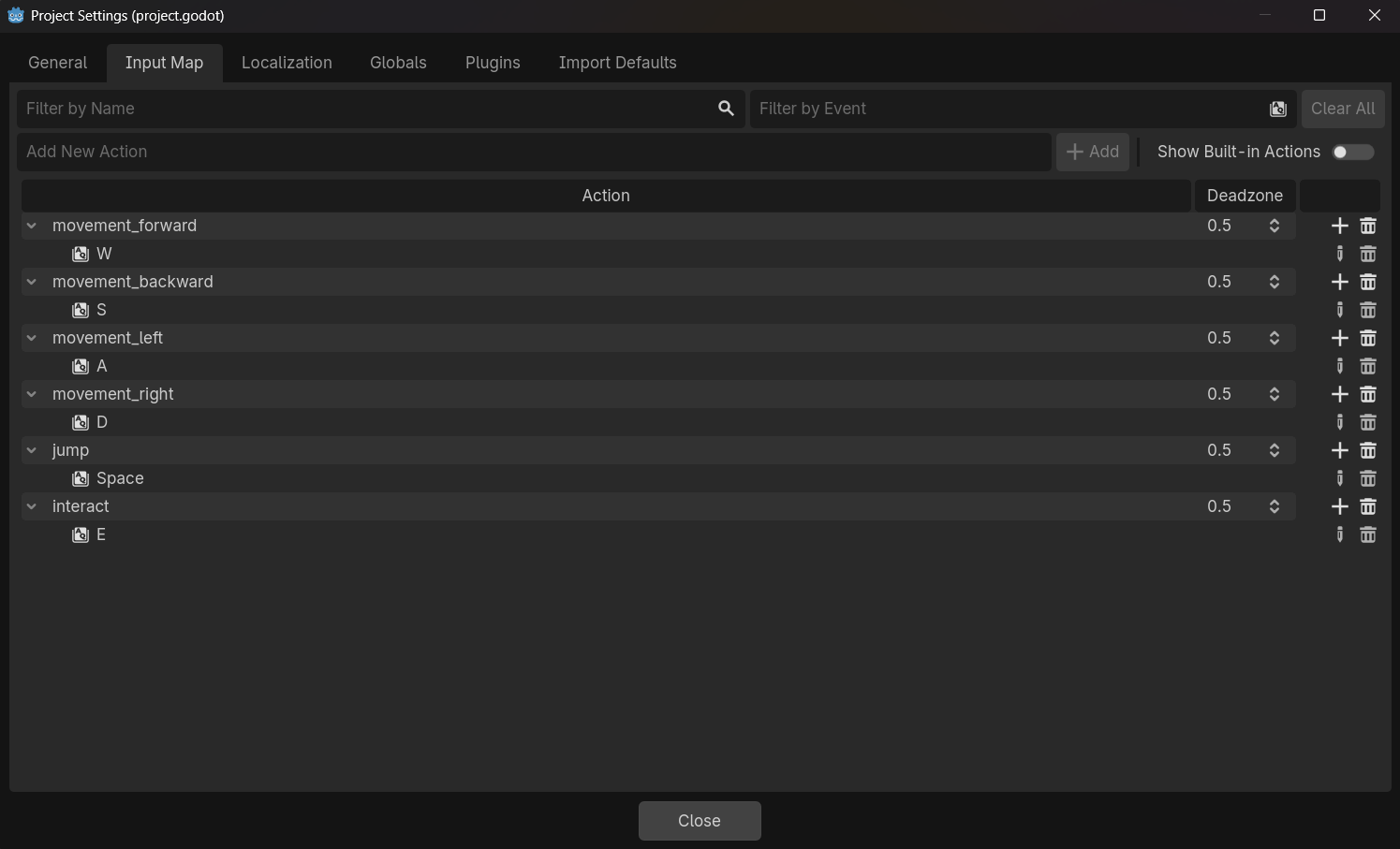Screen dimensions: 1400x849
Task: Collapse the jump action row
Action: (x=32, y=450)
